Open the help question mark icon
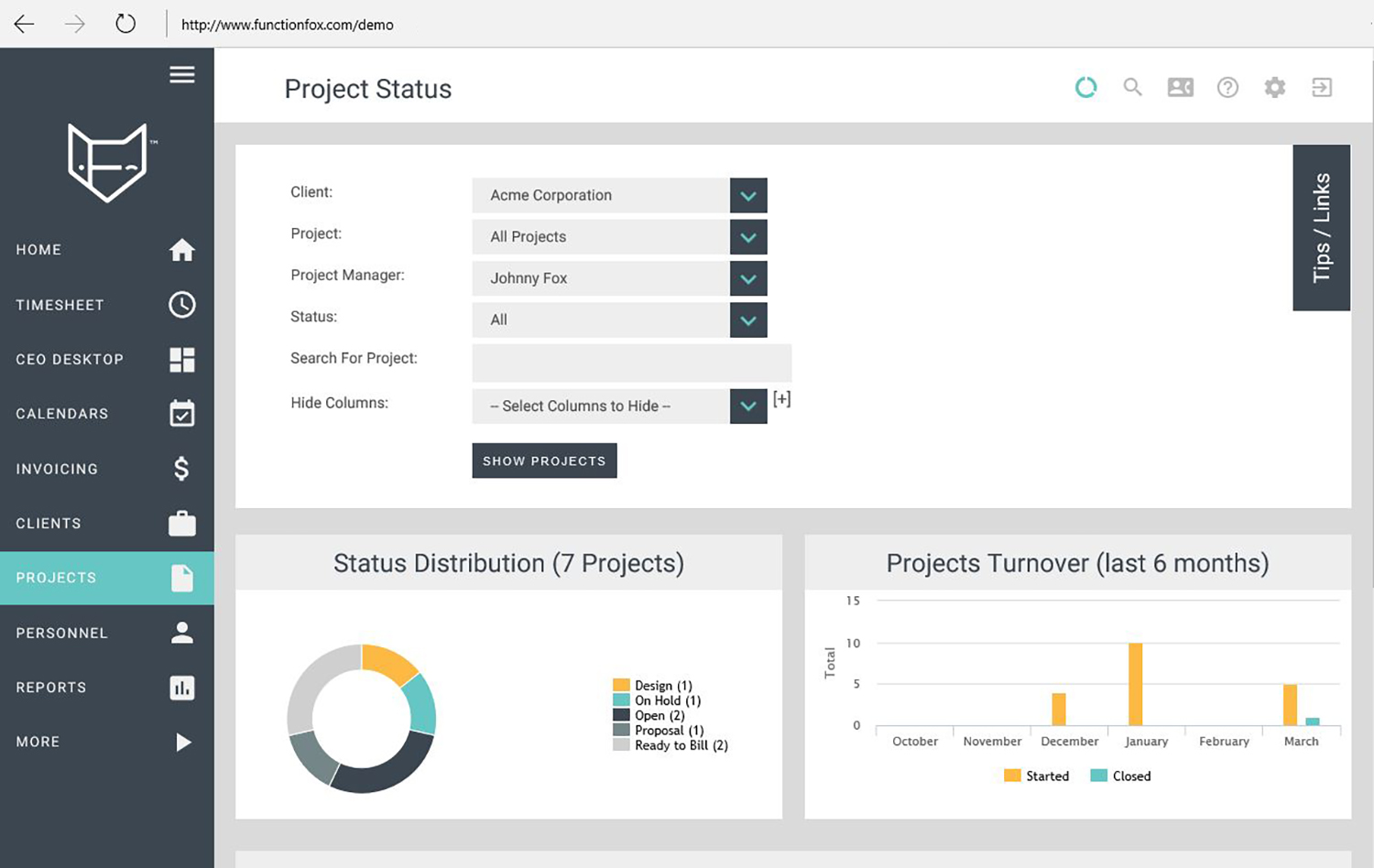The image size is (1374, 868). click(1227, 87)
